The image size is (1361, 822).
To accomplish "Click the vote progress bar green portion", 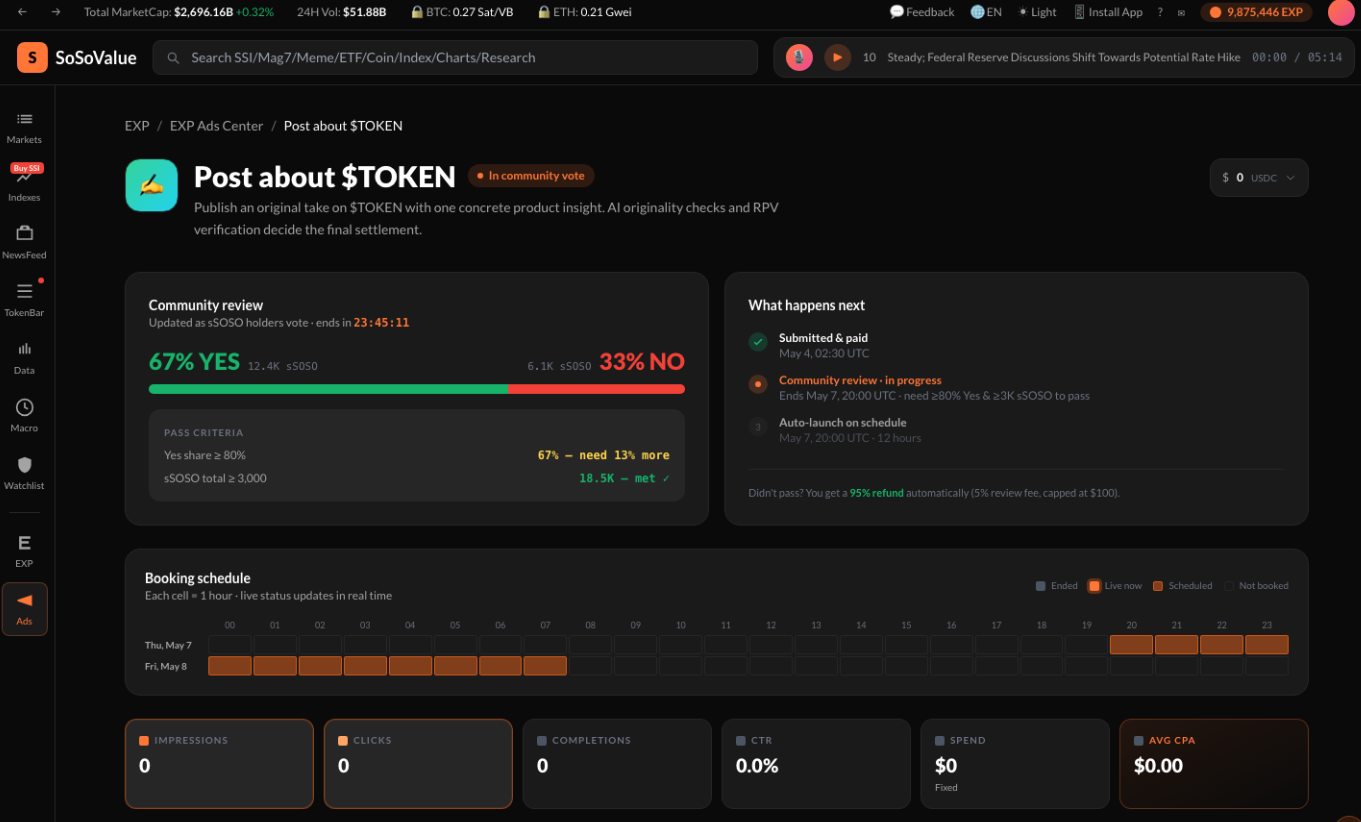I will [x=328, y=389].
